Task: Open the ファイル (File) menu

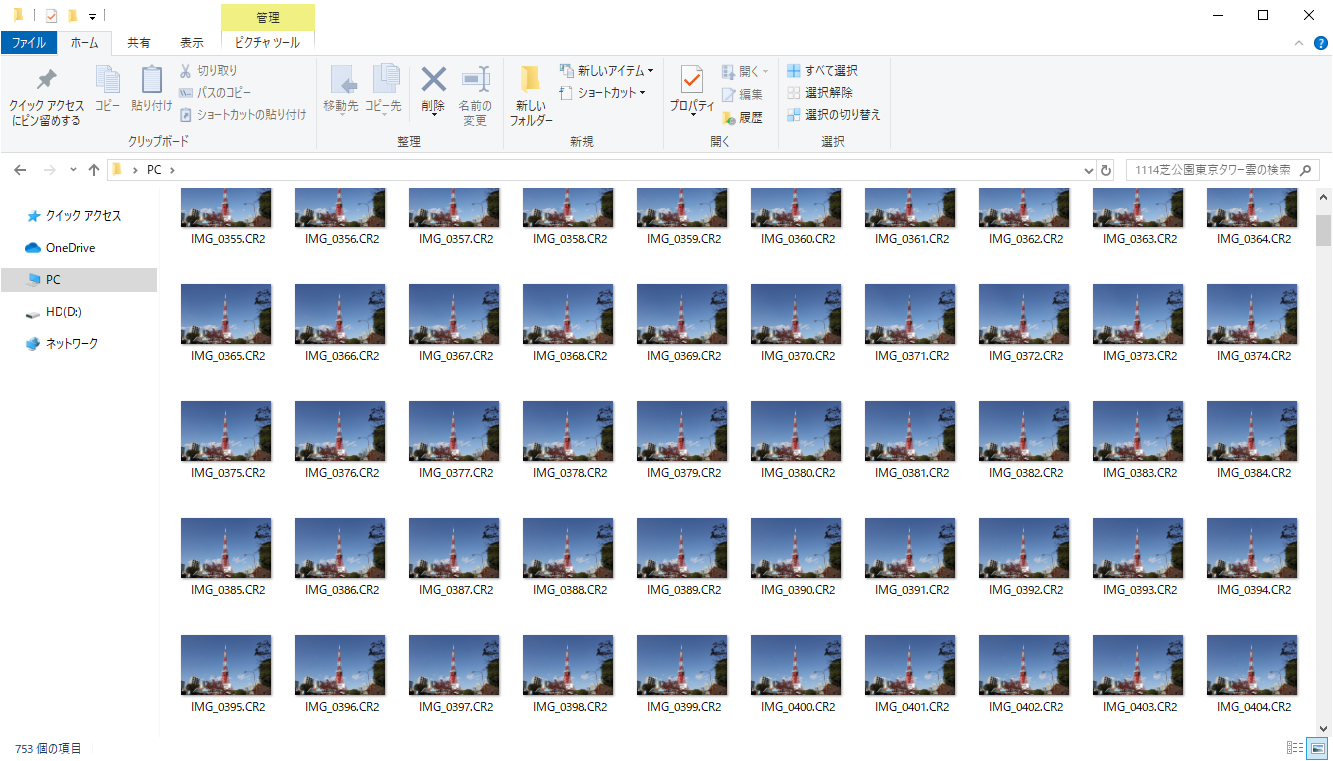Action: 28,43
